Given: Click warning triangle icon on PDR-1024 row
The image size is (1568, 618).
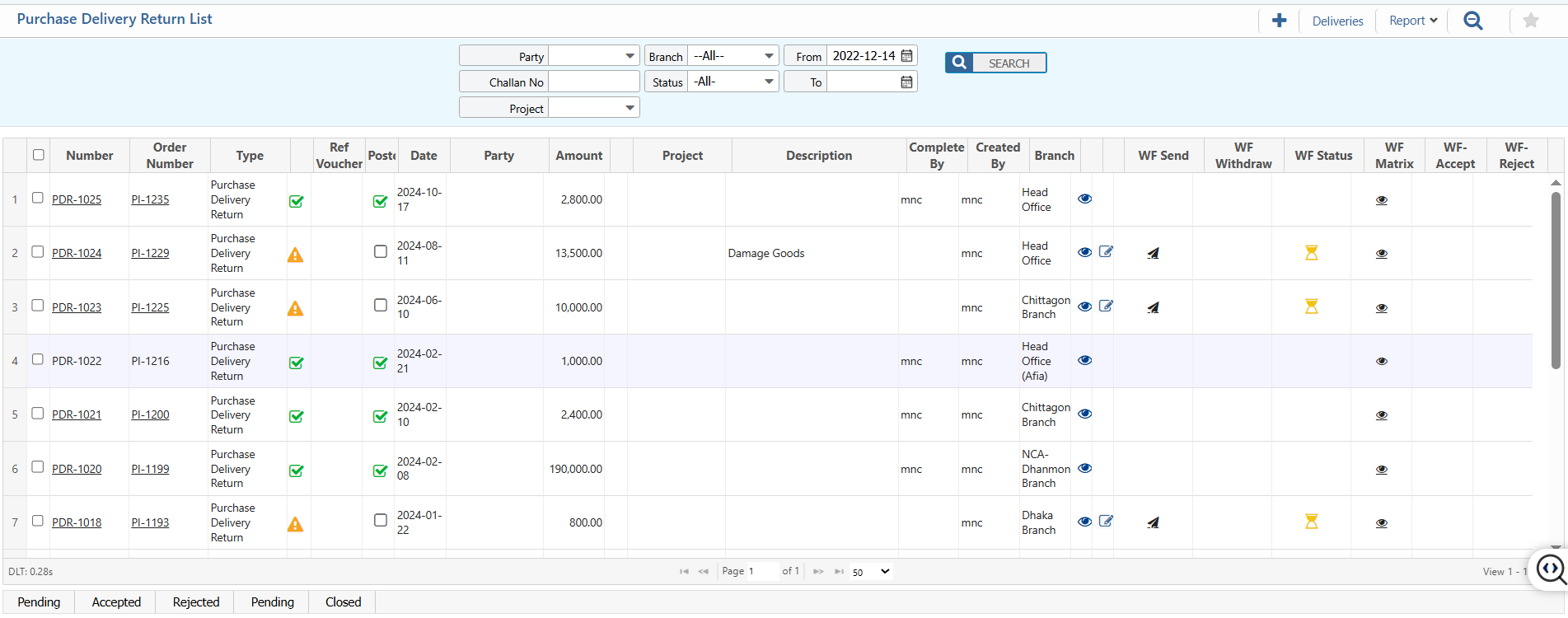Looking at the screenshot, I should (x=295, y=255).
